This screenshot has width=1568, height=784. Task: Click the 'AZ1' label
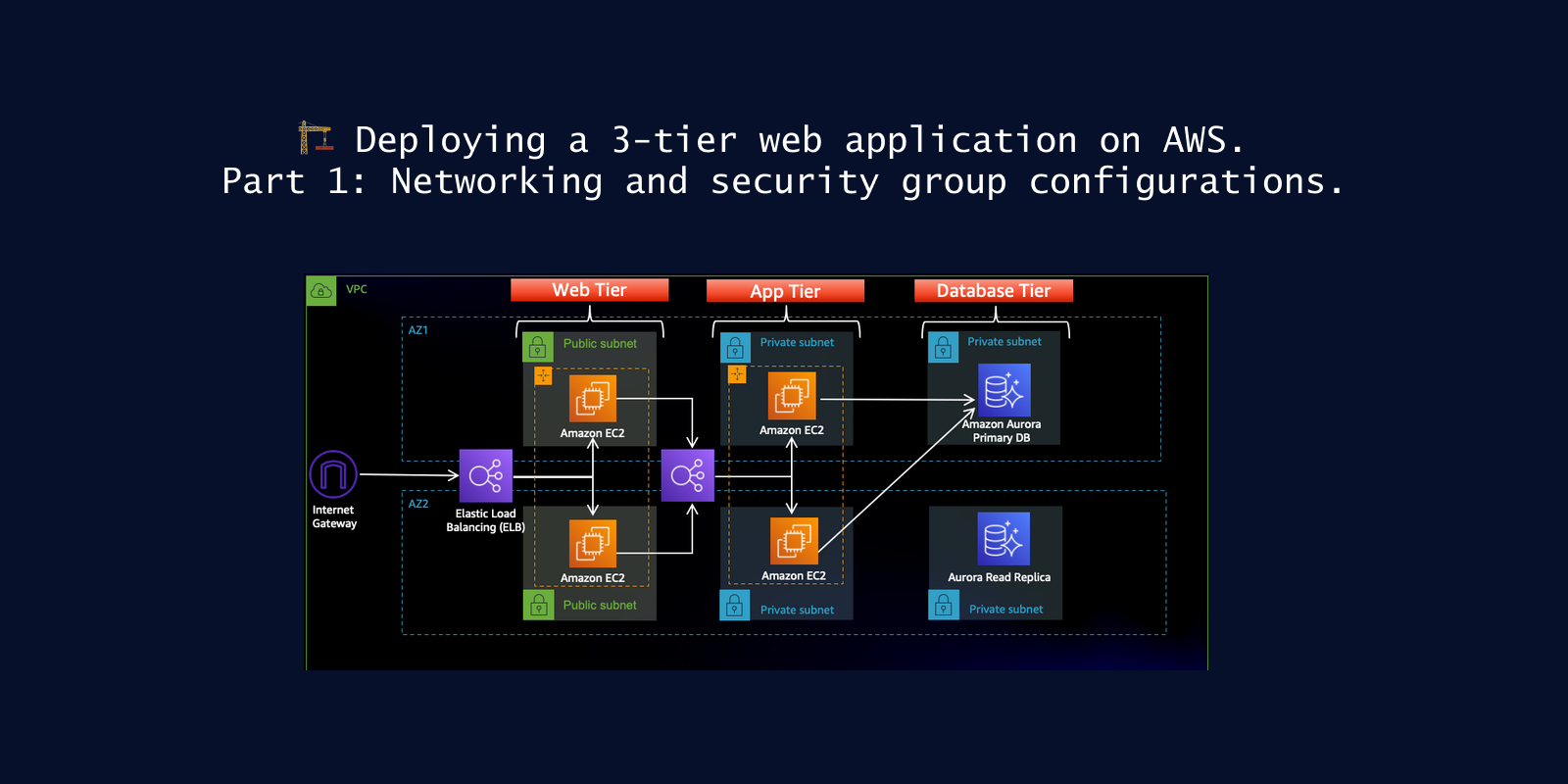pos(418,330)
